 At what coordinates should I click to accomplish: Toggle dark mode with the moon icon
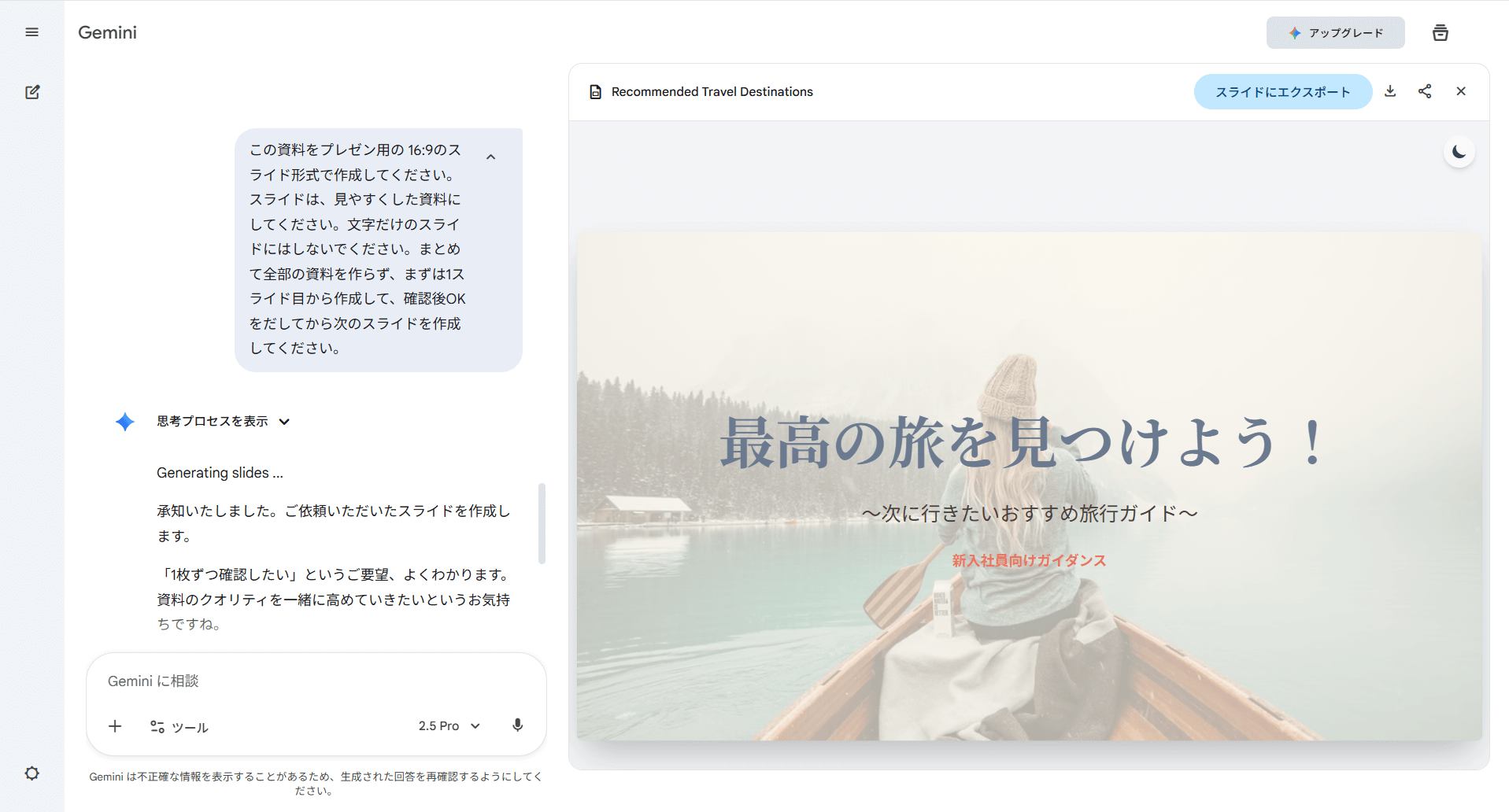pos(1459,152)
